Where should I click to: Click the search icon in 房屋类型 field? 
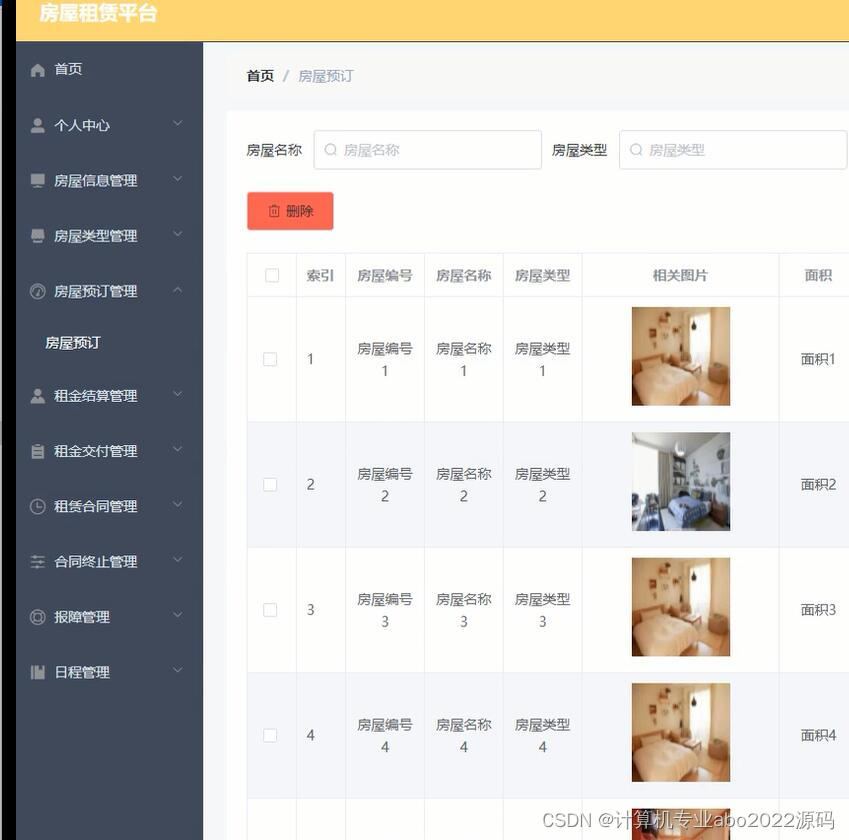[636, 149]
